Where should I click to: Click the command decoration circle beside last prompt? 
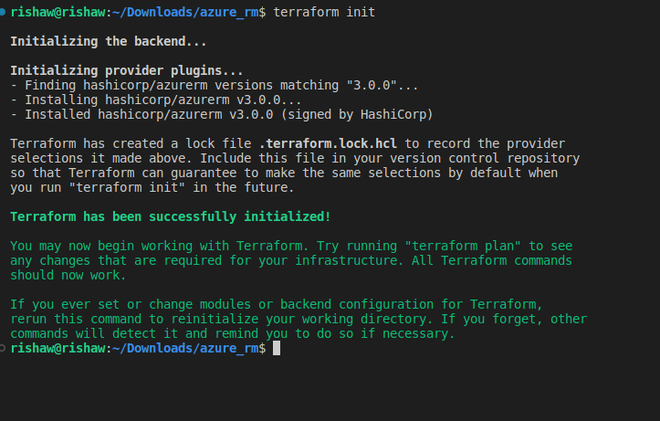pos(4,348)
